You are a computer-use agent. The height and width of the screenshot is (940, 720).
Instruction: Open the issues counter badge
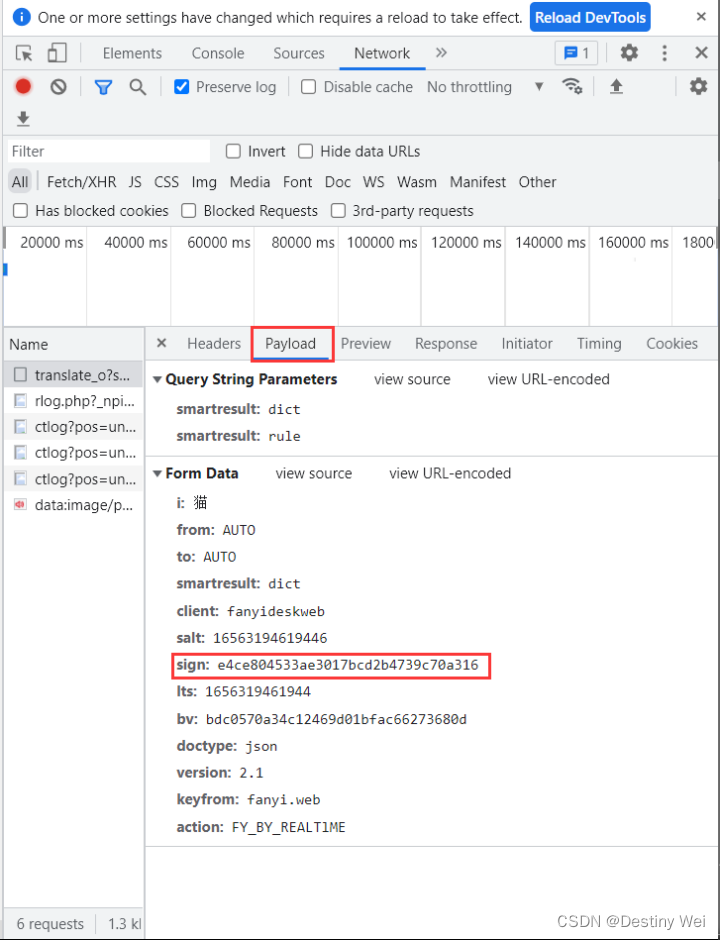(577, 53)
